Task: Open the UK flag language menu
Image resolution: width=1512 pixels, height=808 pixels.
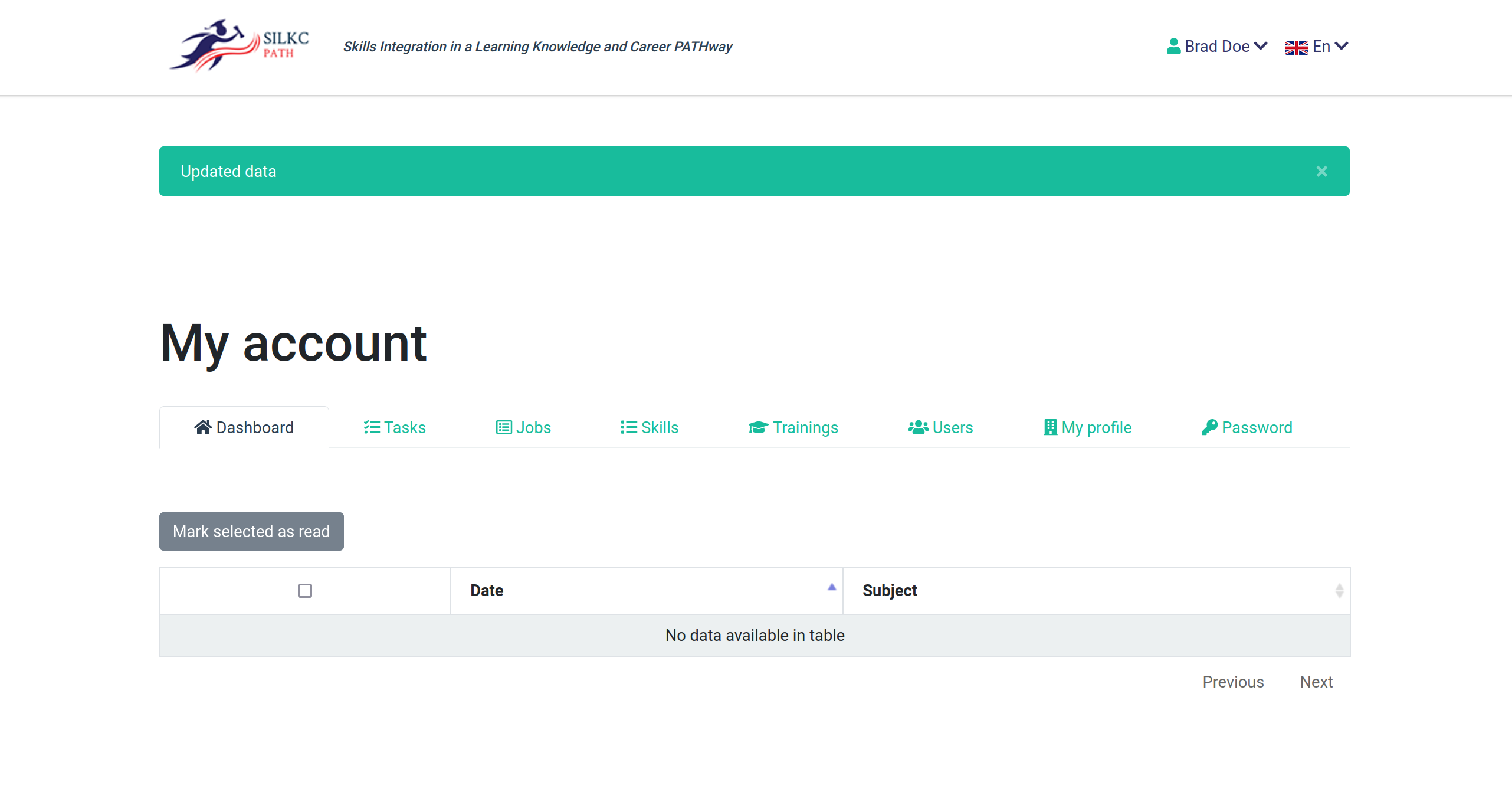Action: point(1295,46)
